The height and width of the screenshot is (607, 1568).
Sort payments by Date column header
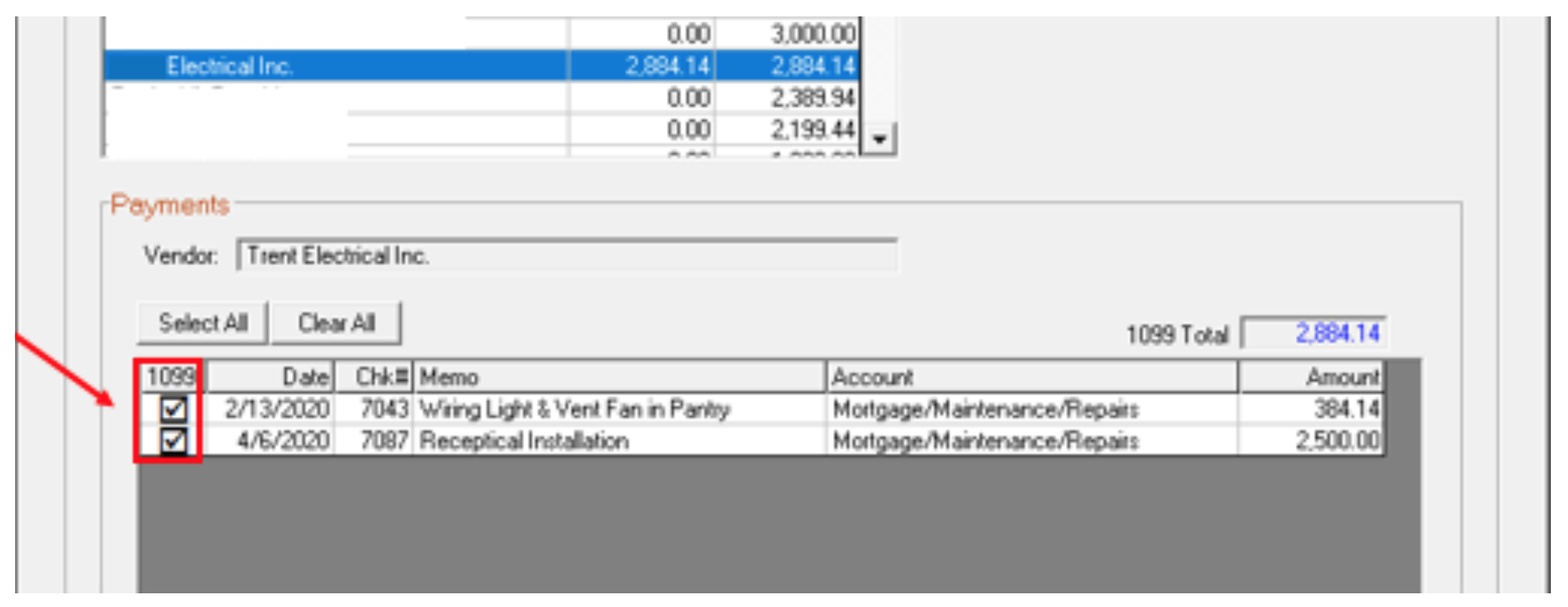pos(271,377)
